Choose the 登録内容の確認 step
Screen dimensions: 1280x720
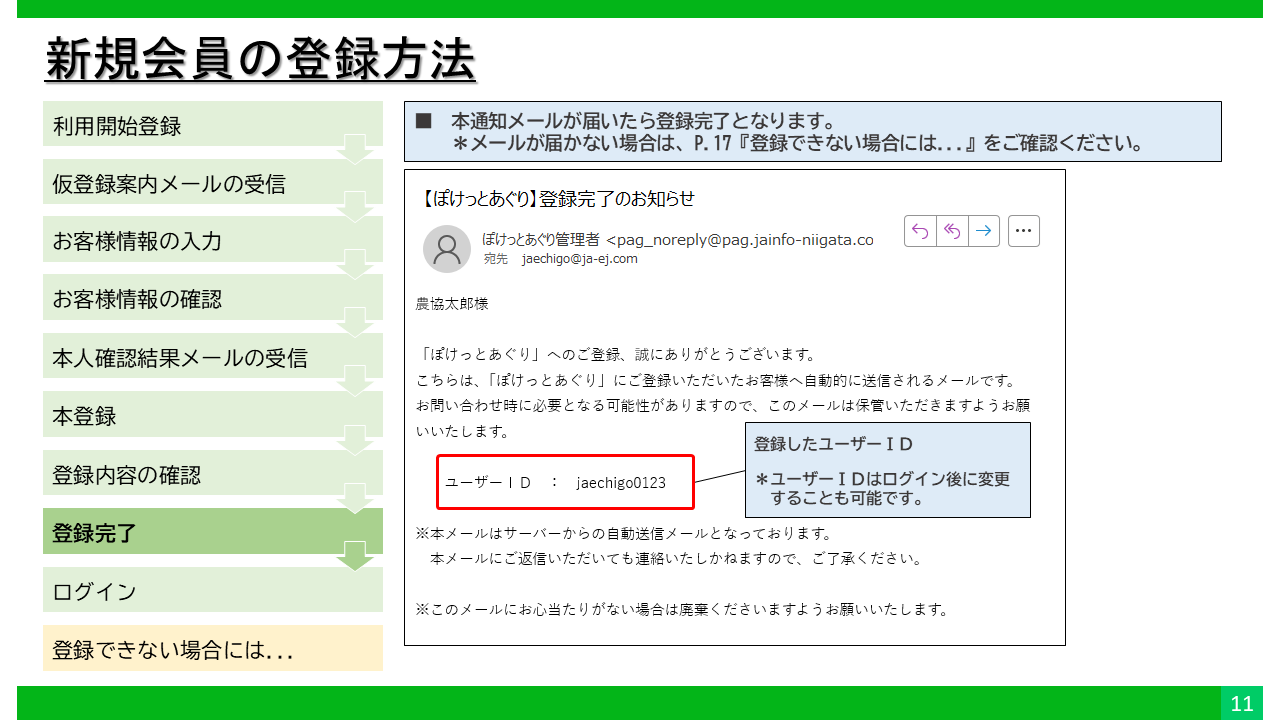pyautogui.click(x=212, y=475)
